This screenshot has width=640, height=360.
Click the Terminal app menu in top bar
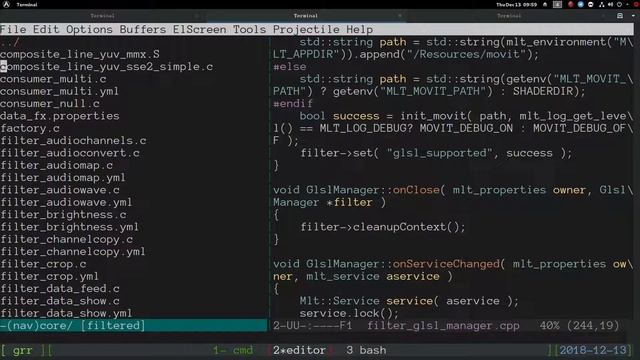click(x=27, y=5)
